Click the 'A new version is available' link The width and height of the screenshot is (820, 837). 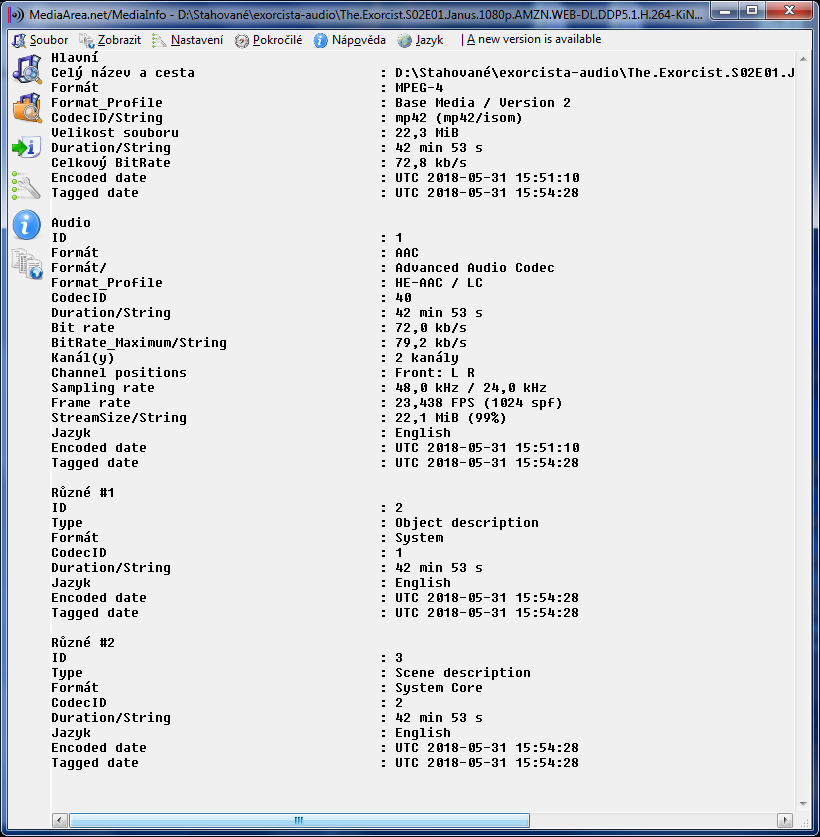(x=533, y=40)
